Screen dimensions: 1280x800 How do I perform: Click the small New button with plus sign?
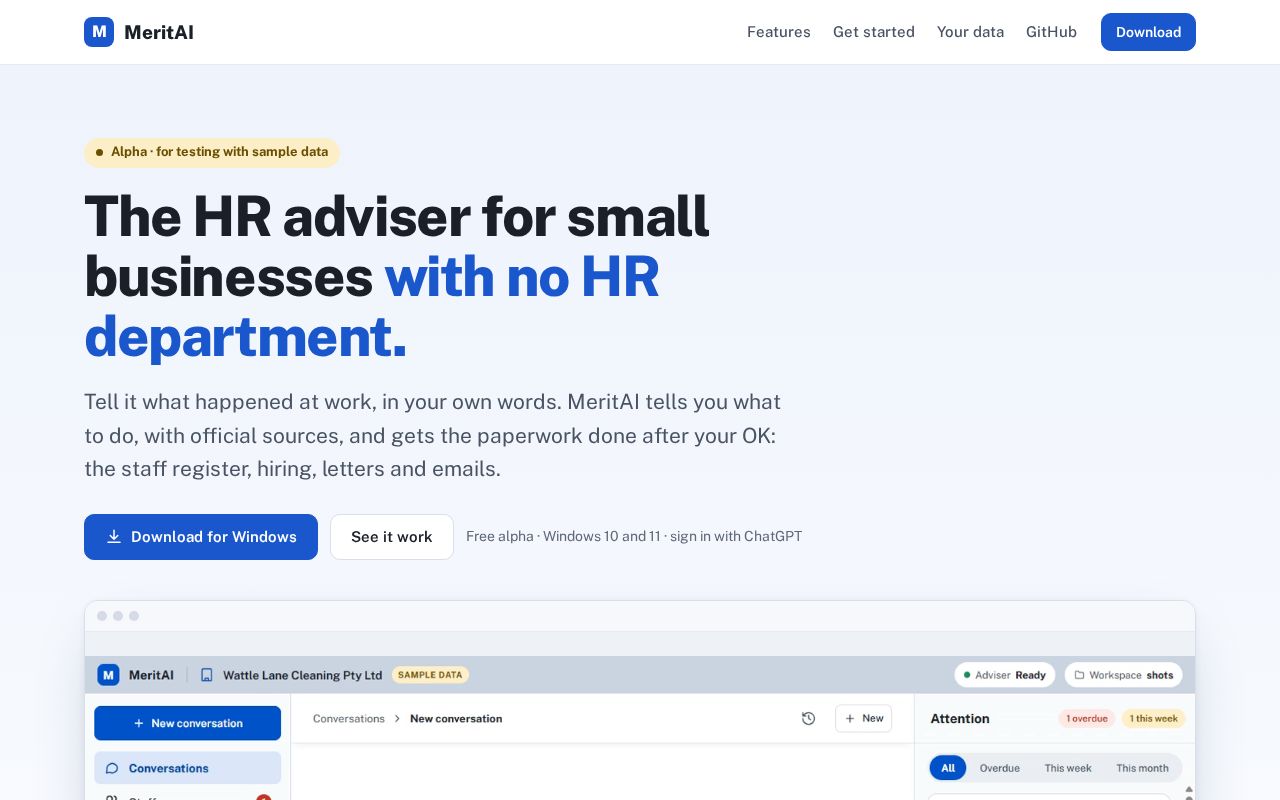(863, 719)
